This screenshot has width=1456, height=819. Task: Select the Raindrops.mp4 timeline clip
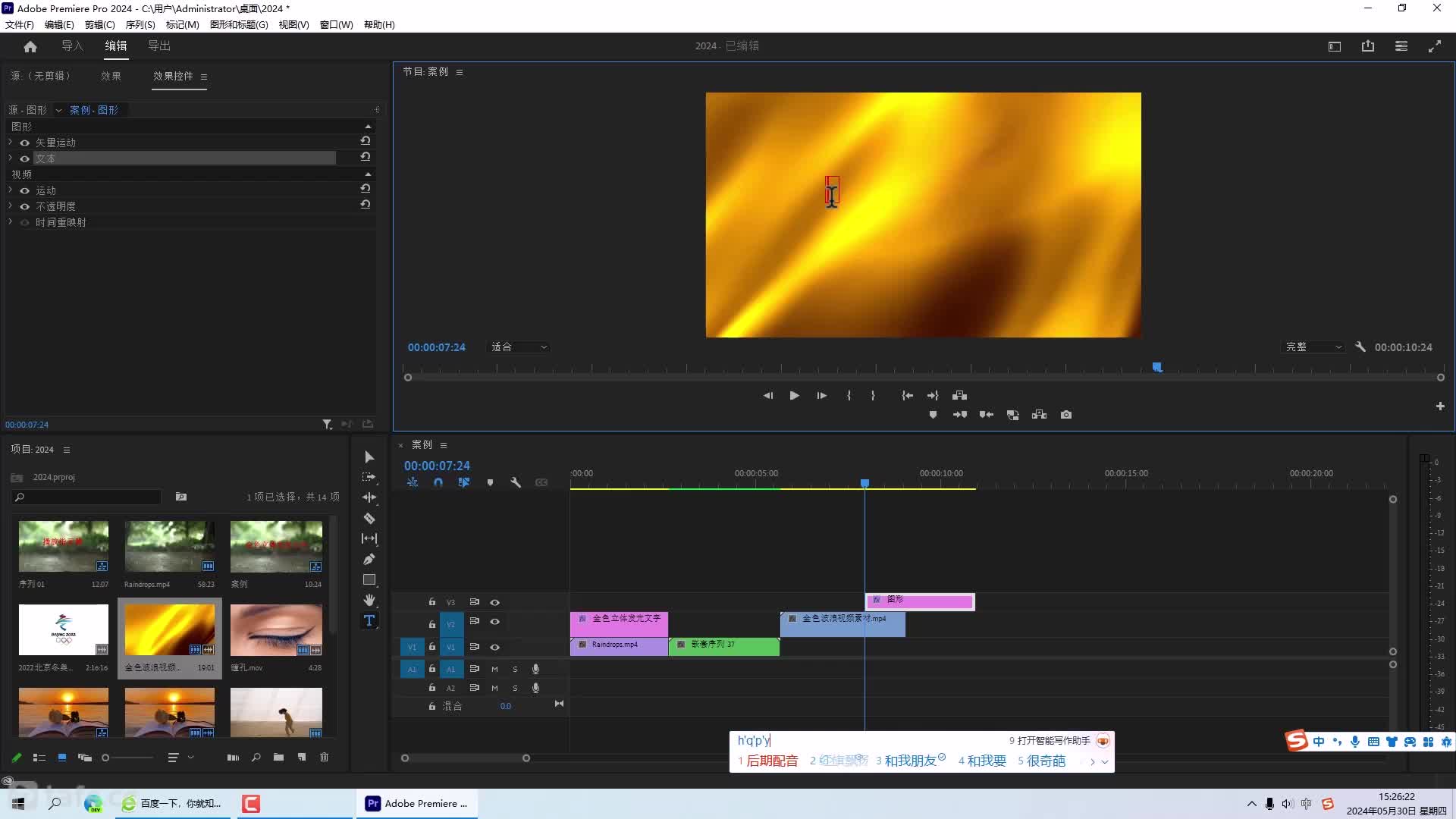[619, 645]
